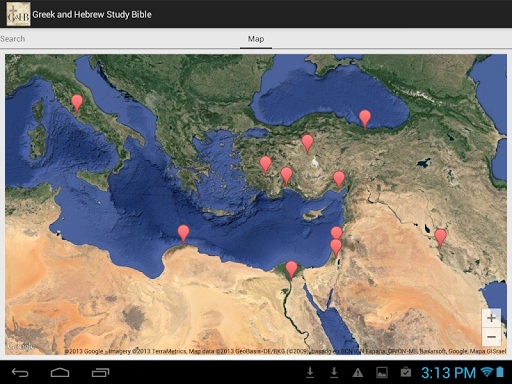Open the Greek and Hebrew Study Bible icon
Viewport: 512px width, 384px height.
point(18,14)
